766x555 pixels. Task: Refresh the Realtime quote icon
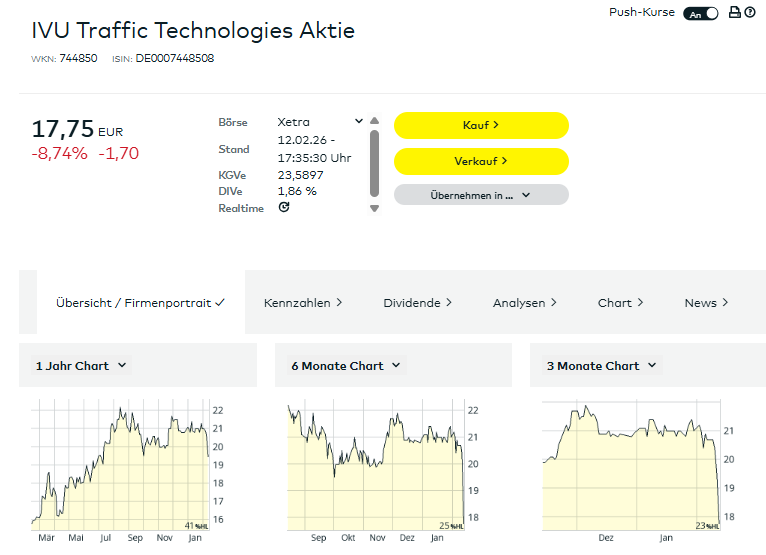284,207
